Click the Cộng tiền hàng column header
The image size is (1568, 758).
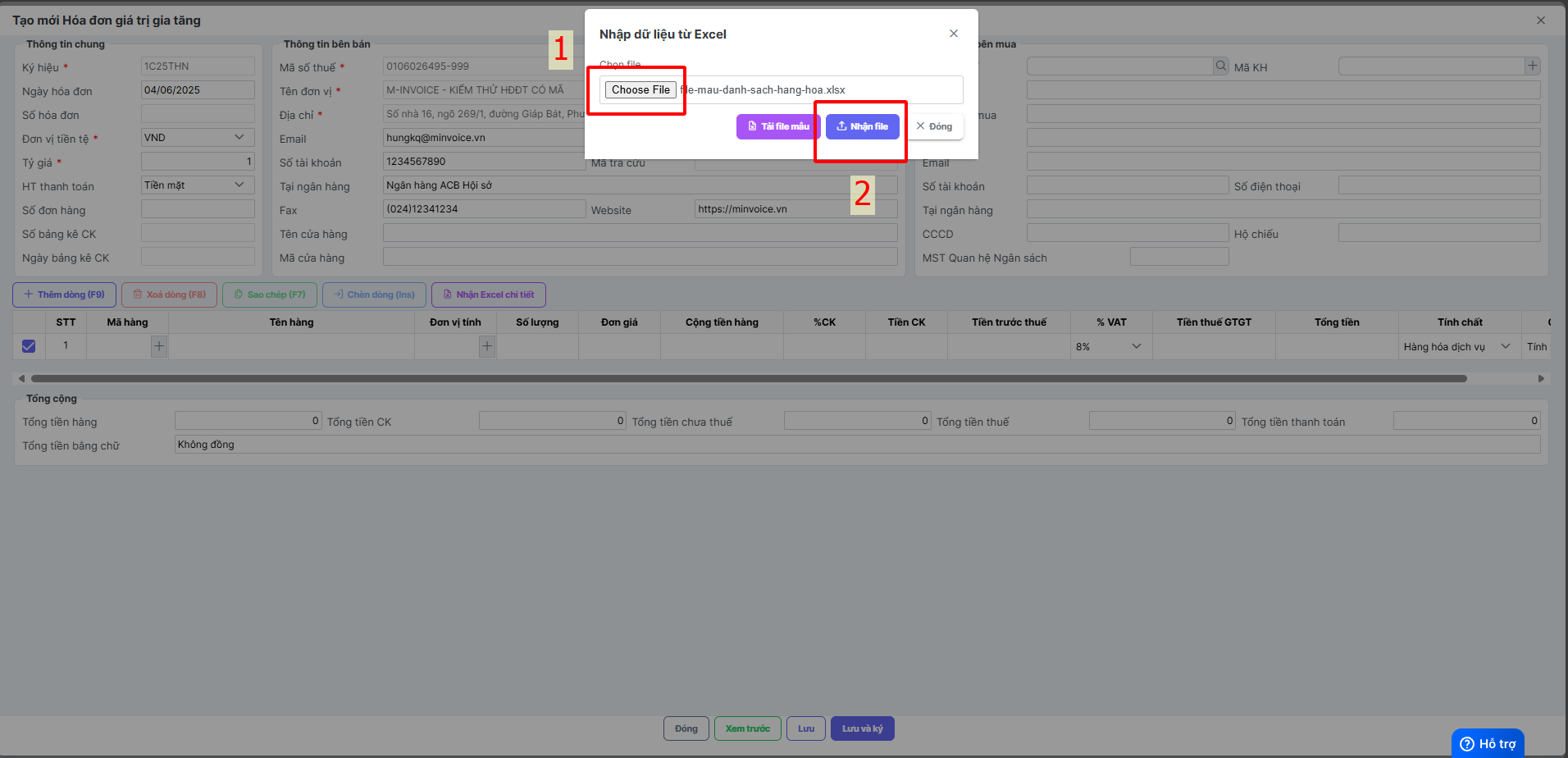[x=722, y=322]
